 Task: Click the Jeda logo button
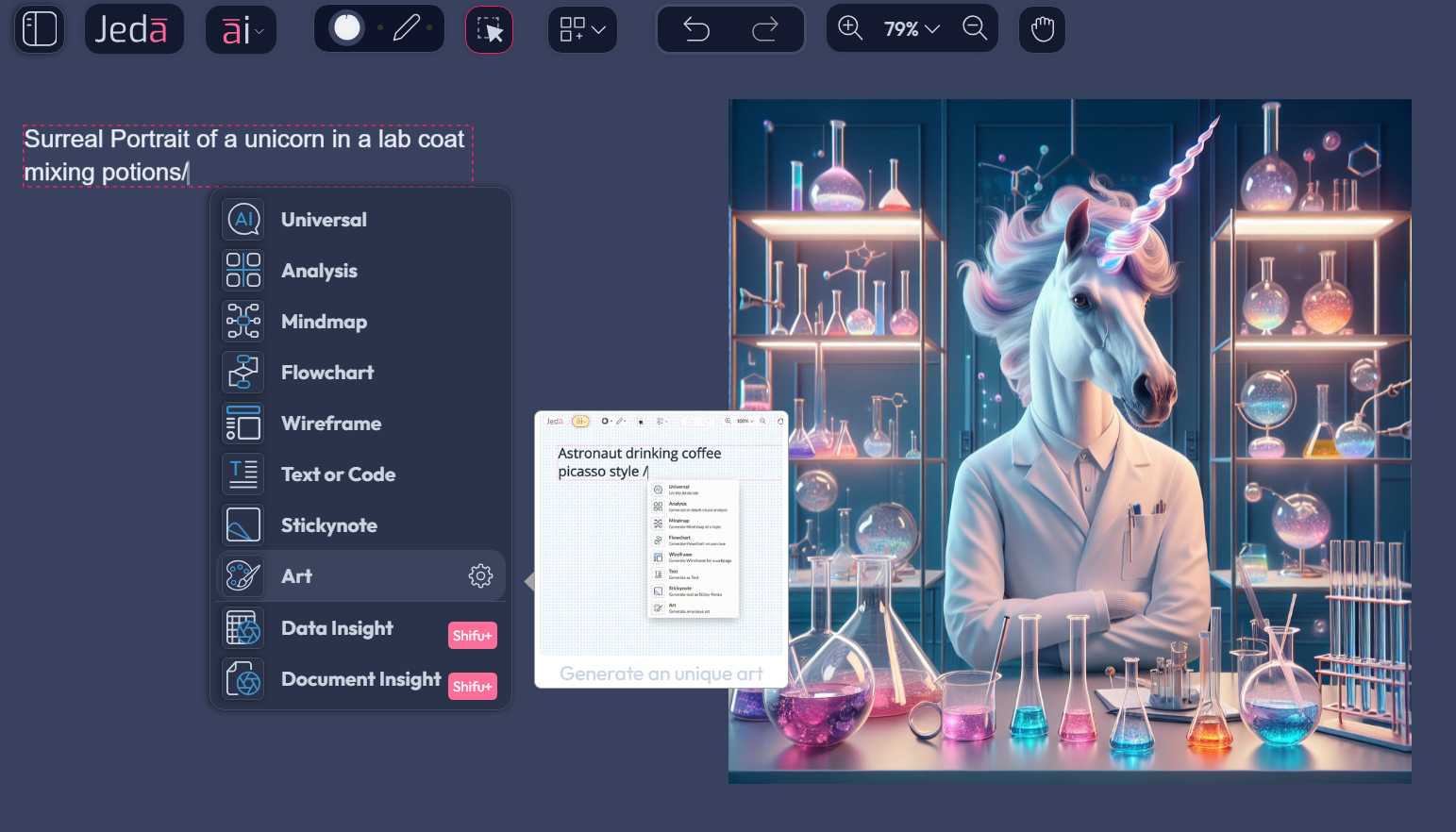(134, 29)
